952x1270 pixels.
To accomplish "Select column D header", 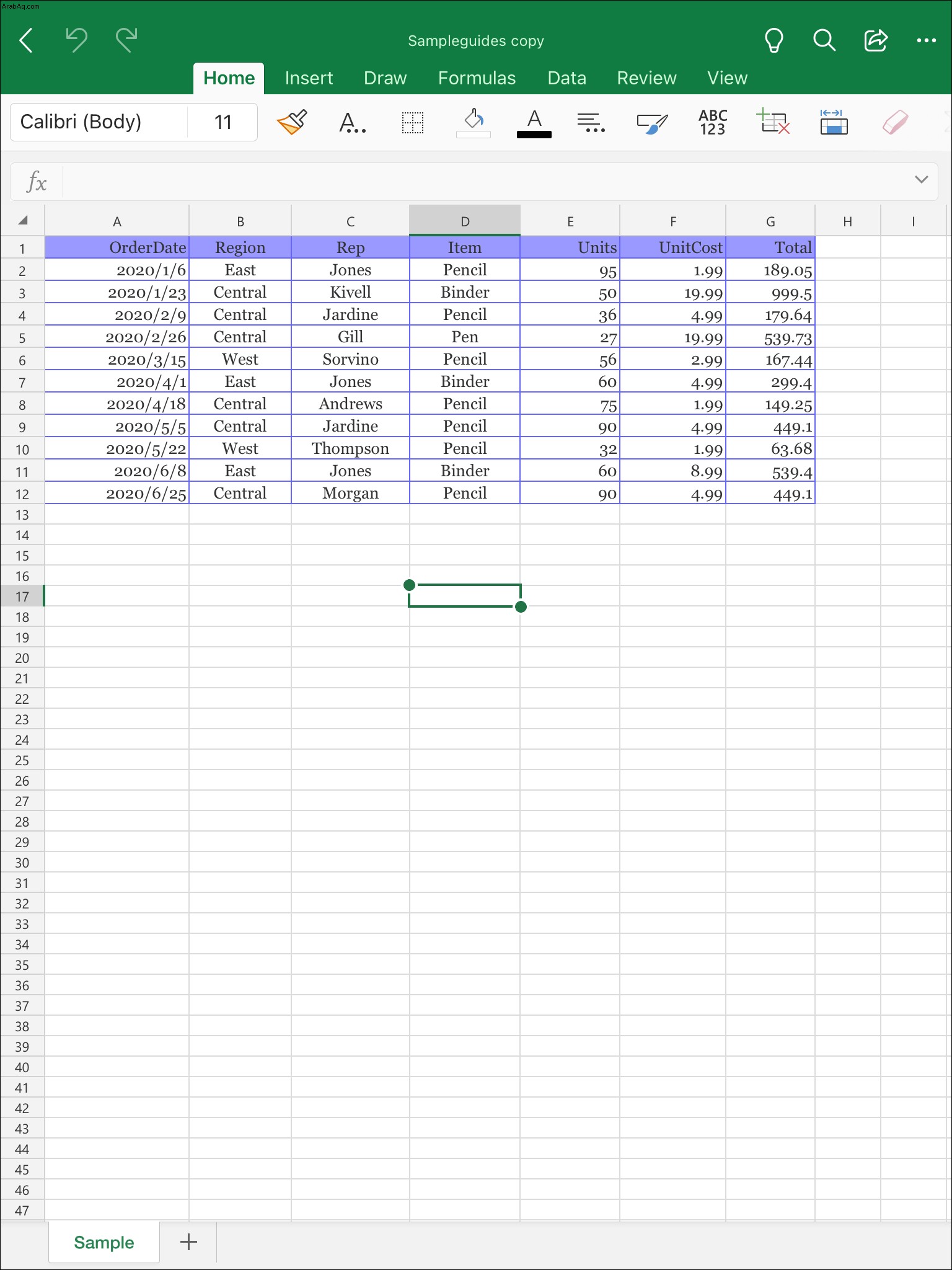I will 465,221.
